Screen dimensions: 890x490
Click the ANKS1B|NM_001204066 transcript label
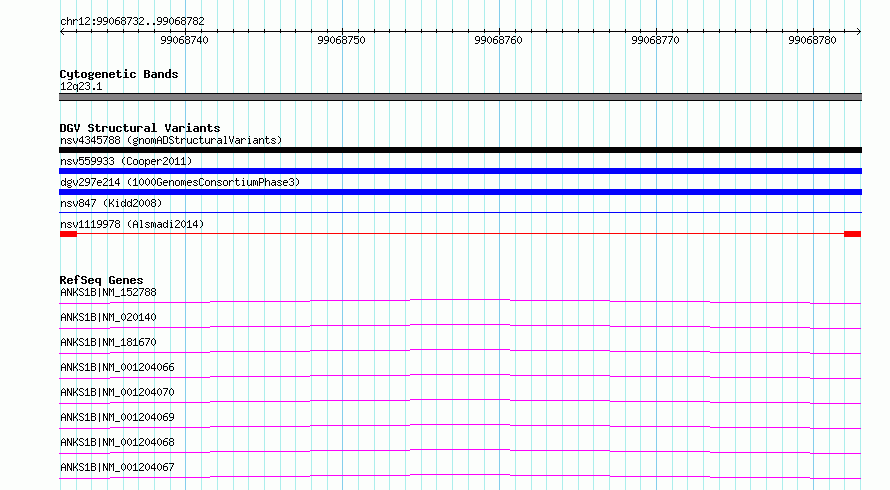(x=117, y=367)
